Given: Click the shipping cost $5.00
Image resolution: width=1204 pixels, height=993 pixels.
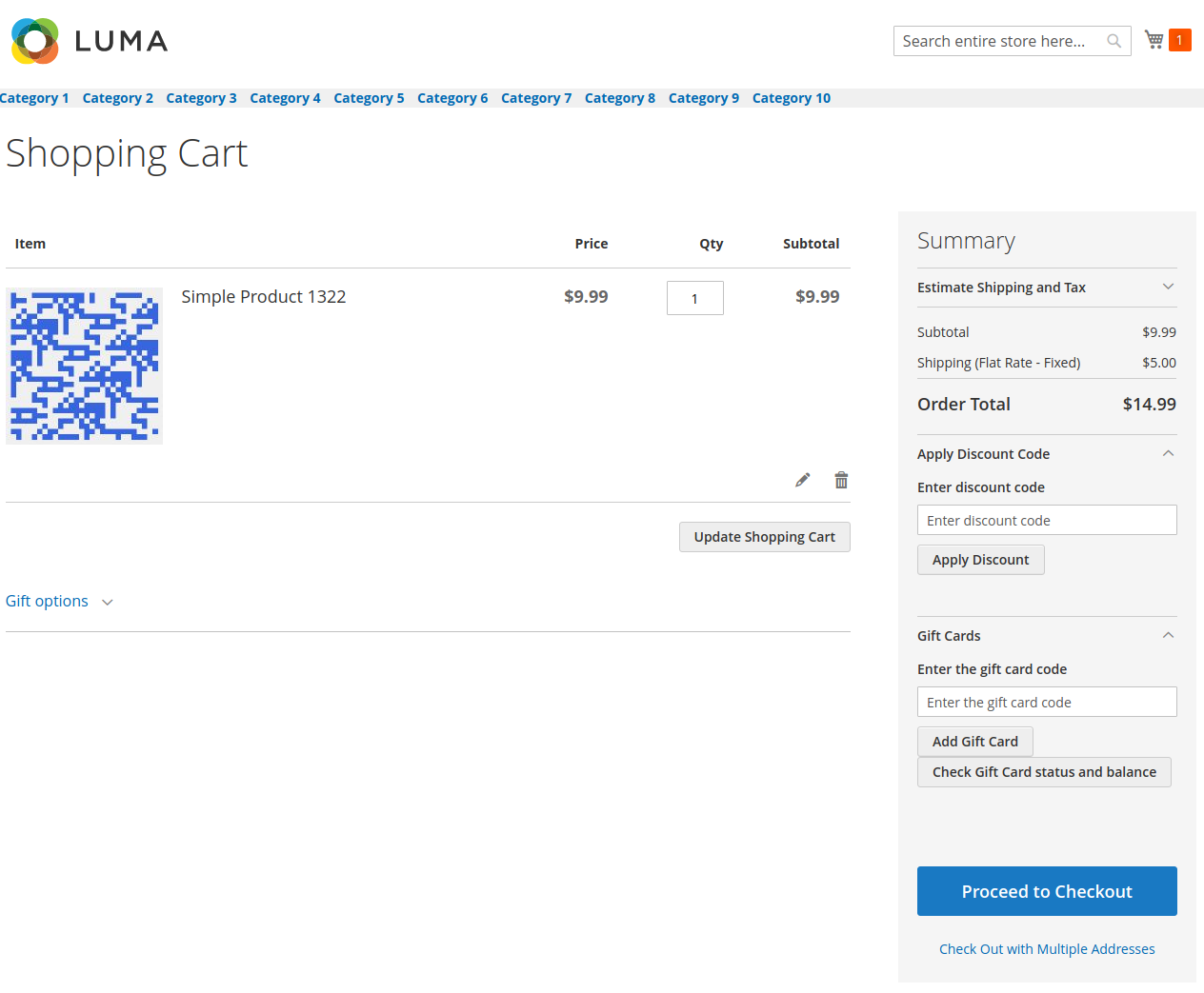Looking at the screenshot, I should coord(1159,363).
